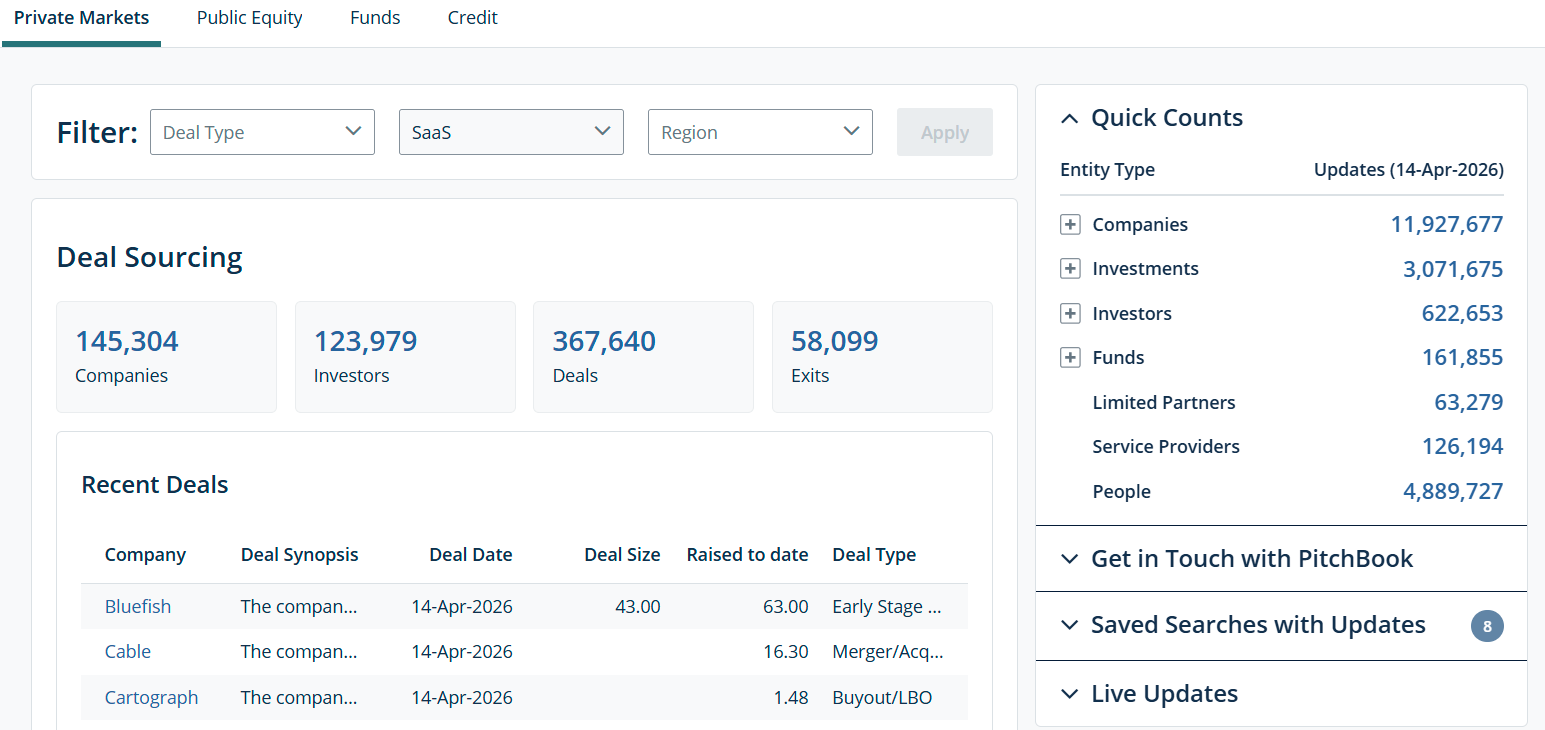The height and width of the screenshot is (730, 1545).
Task: Select Cable raised to date 16.30
Action: (785, 651)
